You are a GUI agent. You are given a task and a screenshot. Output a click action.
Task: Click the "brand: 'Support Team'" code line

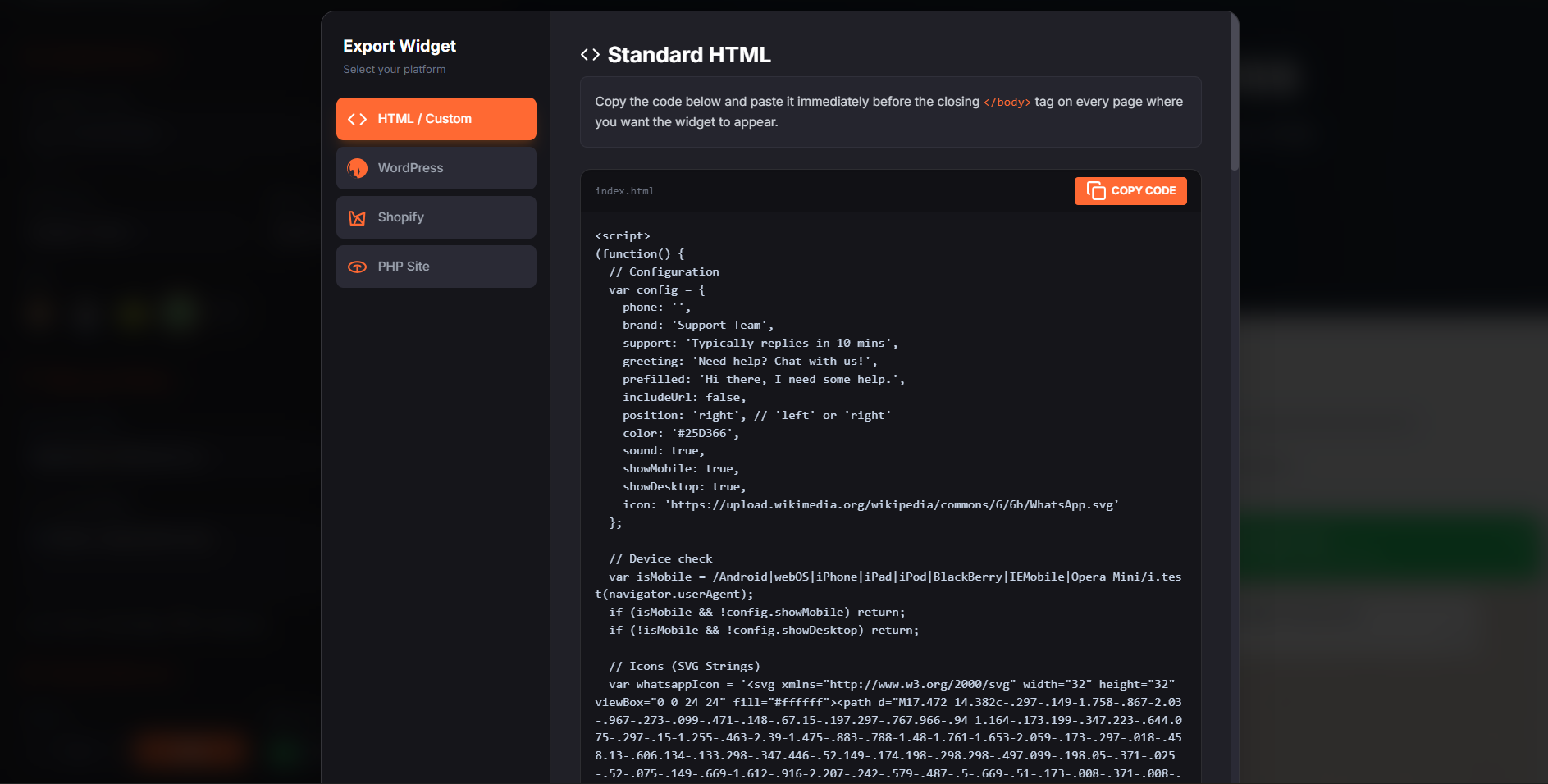pos(697,326)
